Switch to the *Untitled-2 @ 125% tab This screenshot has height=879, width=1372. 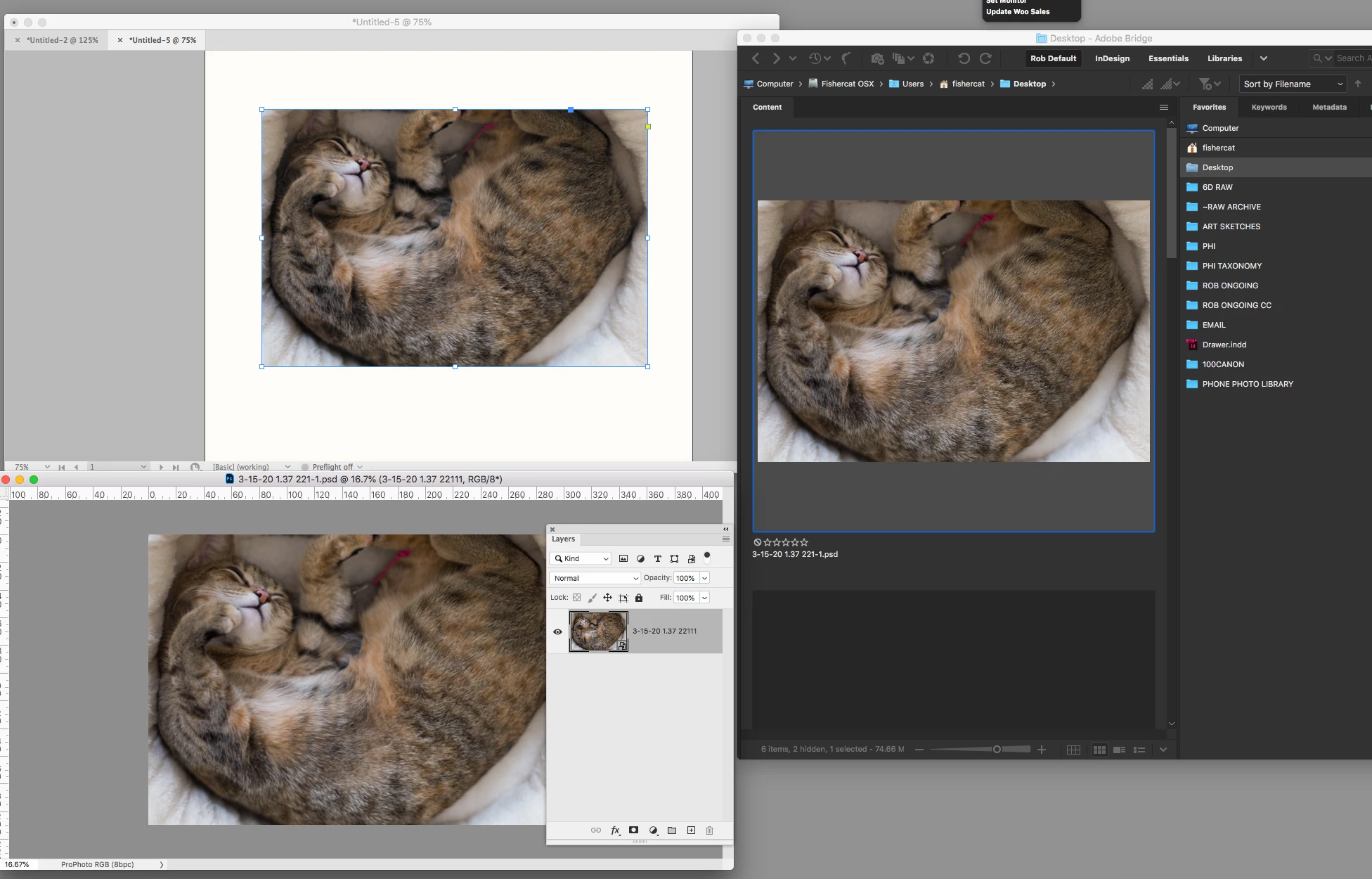62,40
